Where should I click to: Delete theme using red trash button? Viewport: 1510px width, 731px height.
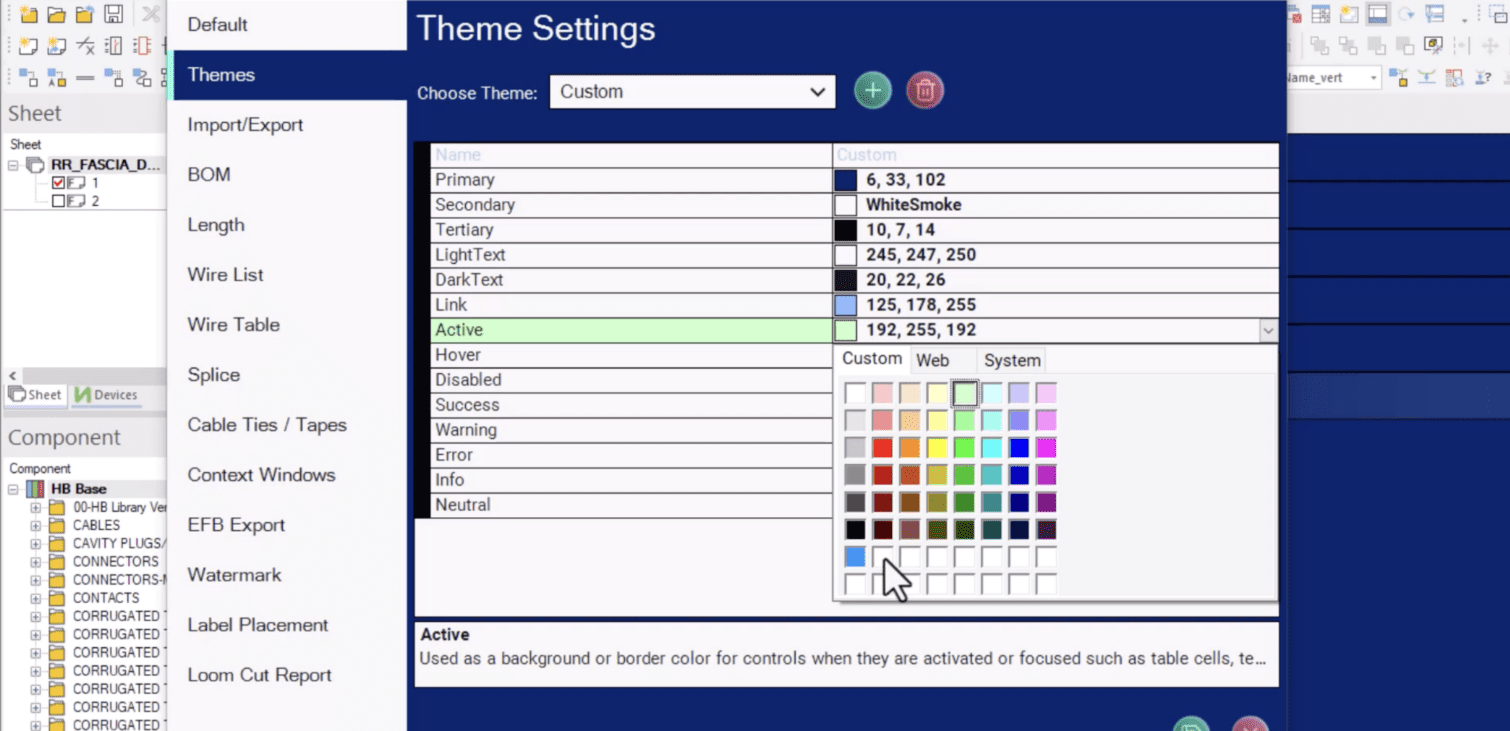[925, 91]
